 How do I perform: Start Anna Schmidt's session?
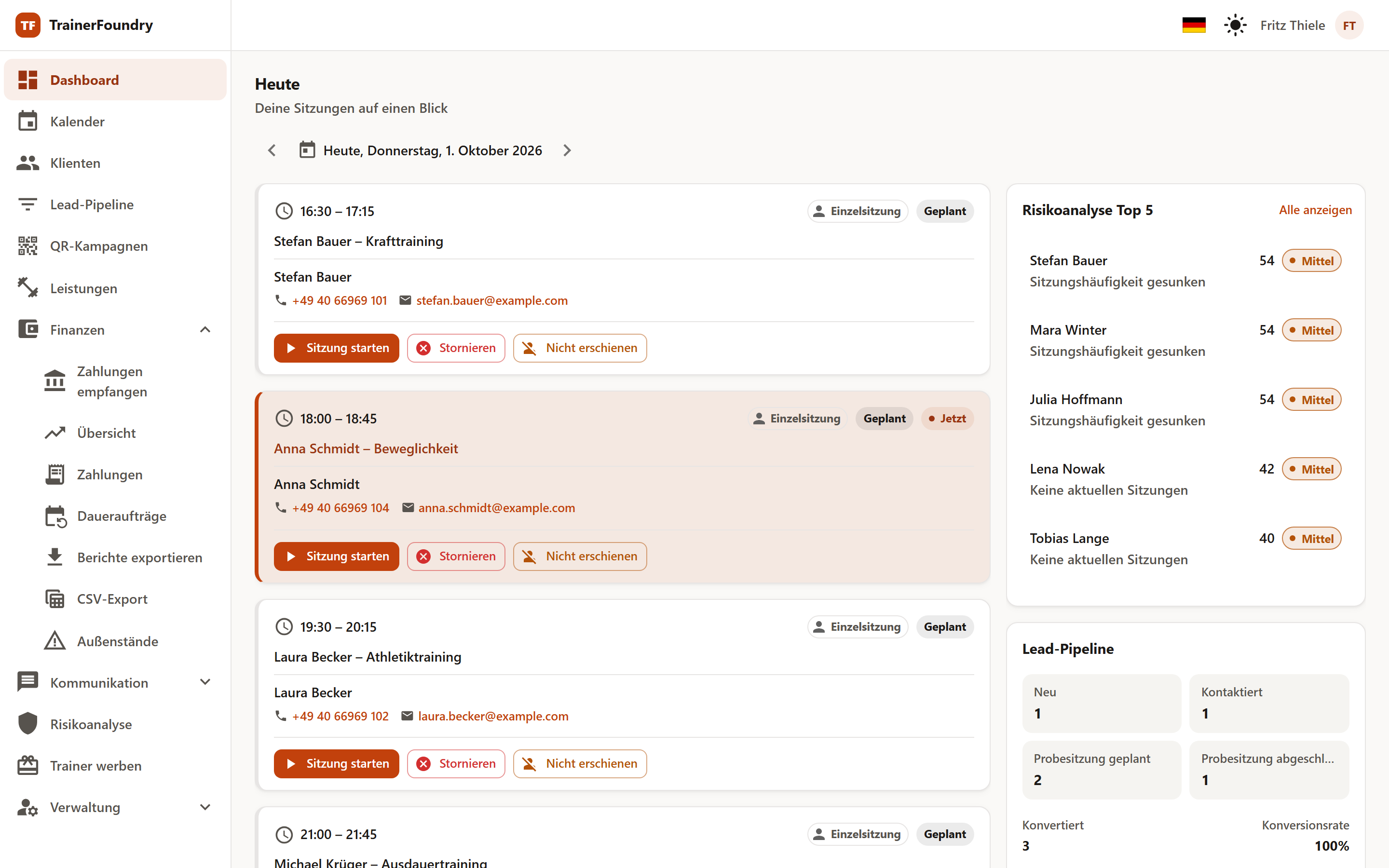336,556
